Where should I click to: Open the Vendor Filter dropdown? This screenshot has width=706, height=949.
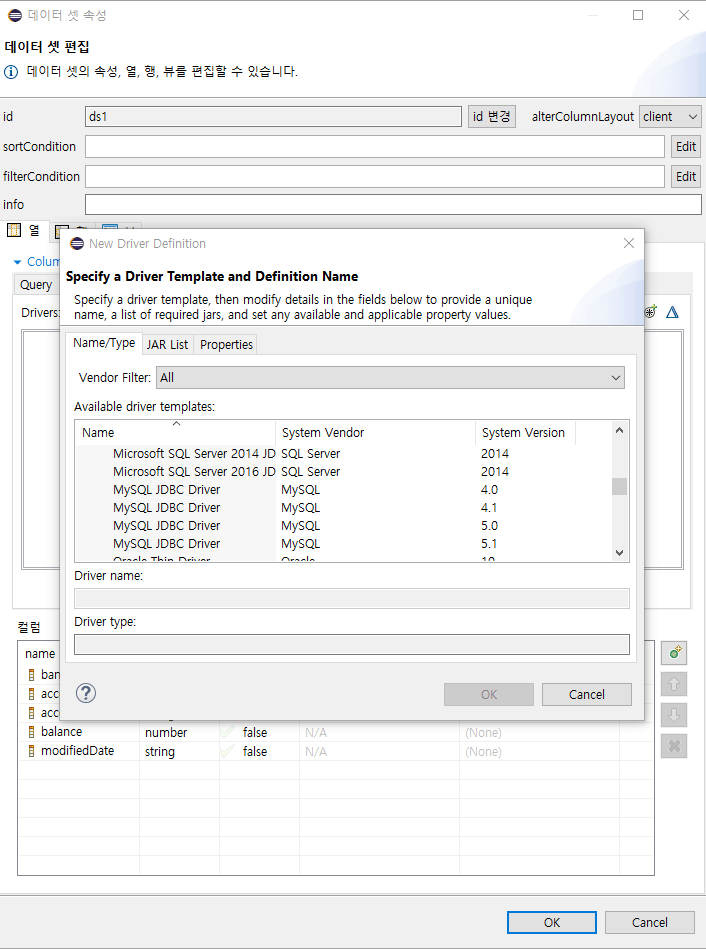pyautogui.click(x=390, y=377)
